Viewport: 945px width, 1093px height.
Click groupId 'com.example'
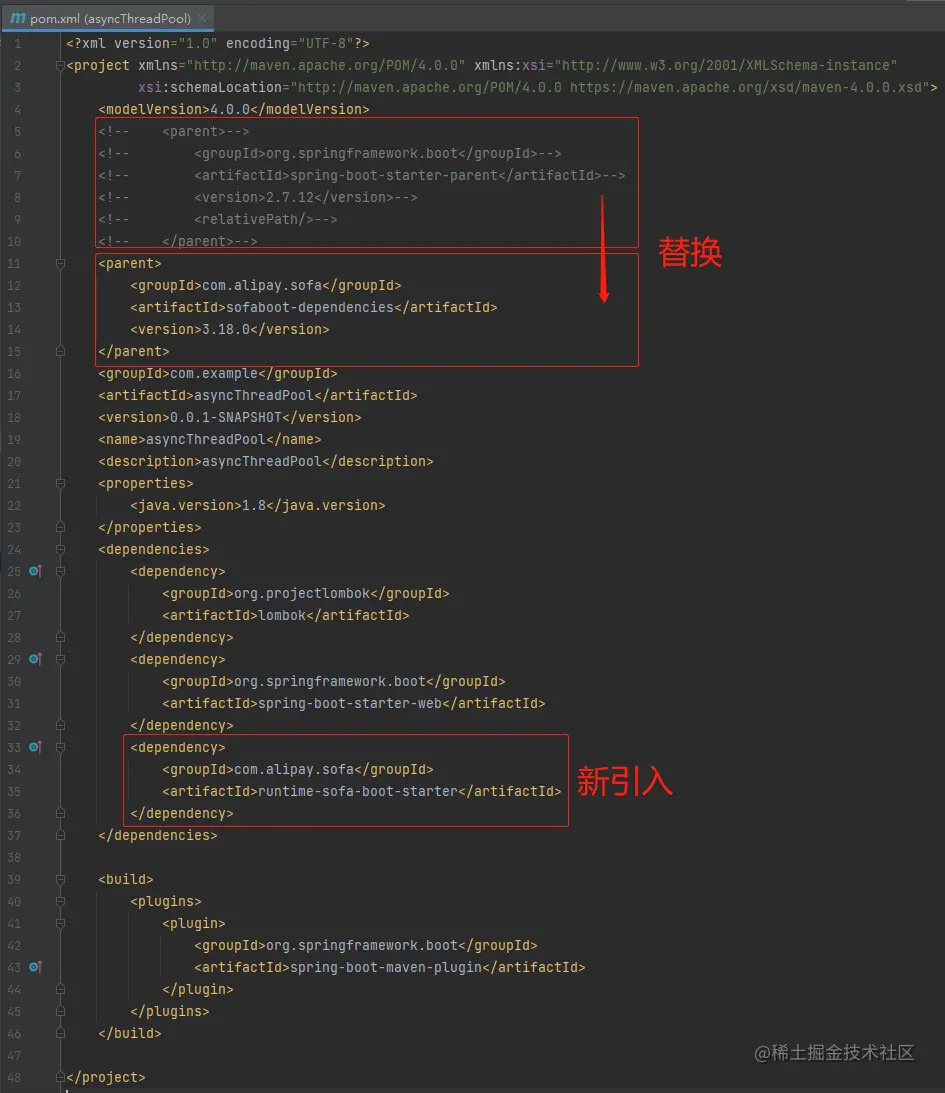pos(214,374)
